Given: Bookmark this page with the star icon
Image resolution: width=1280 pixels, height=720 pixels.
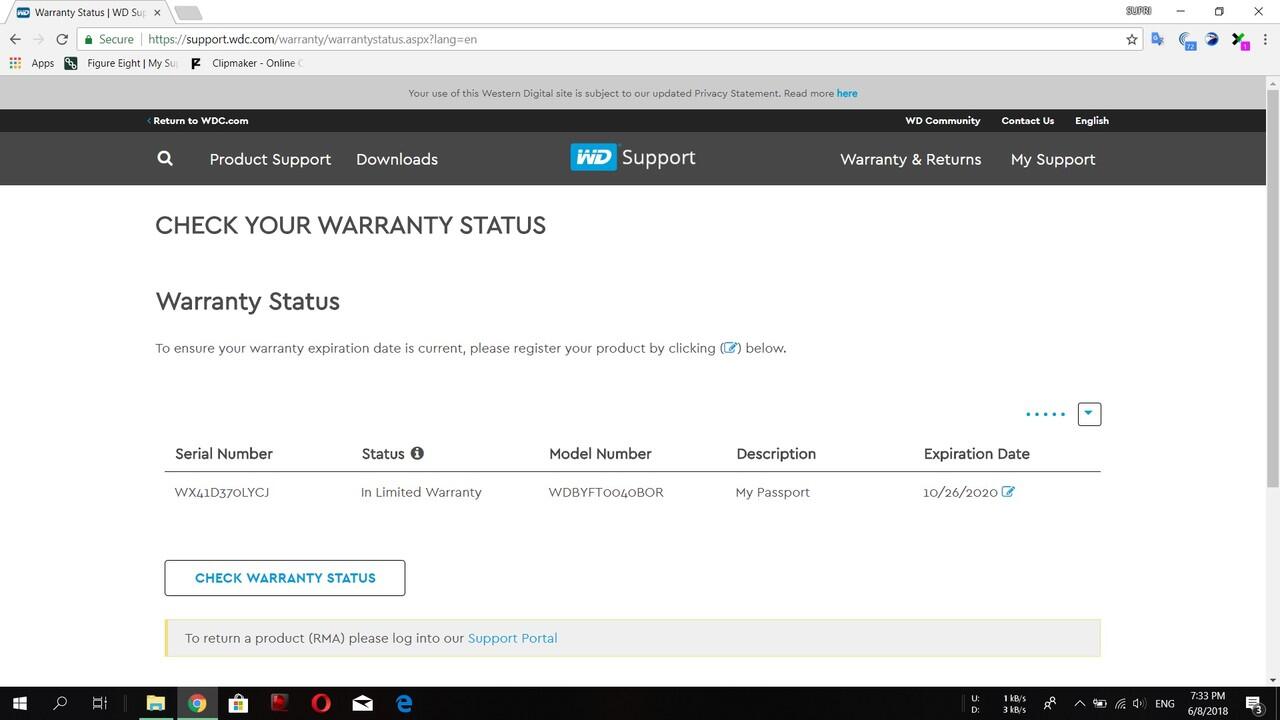Looking at the screenshot, I should tap(1132, 40).
